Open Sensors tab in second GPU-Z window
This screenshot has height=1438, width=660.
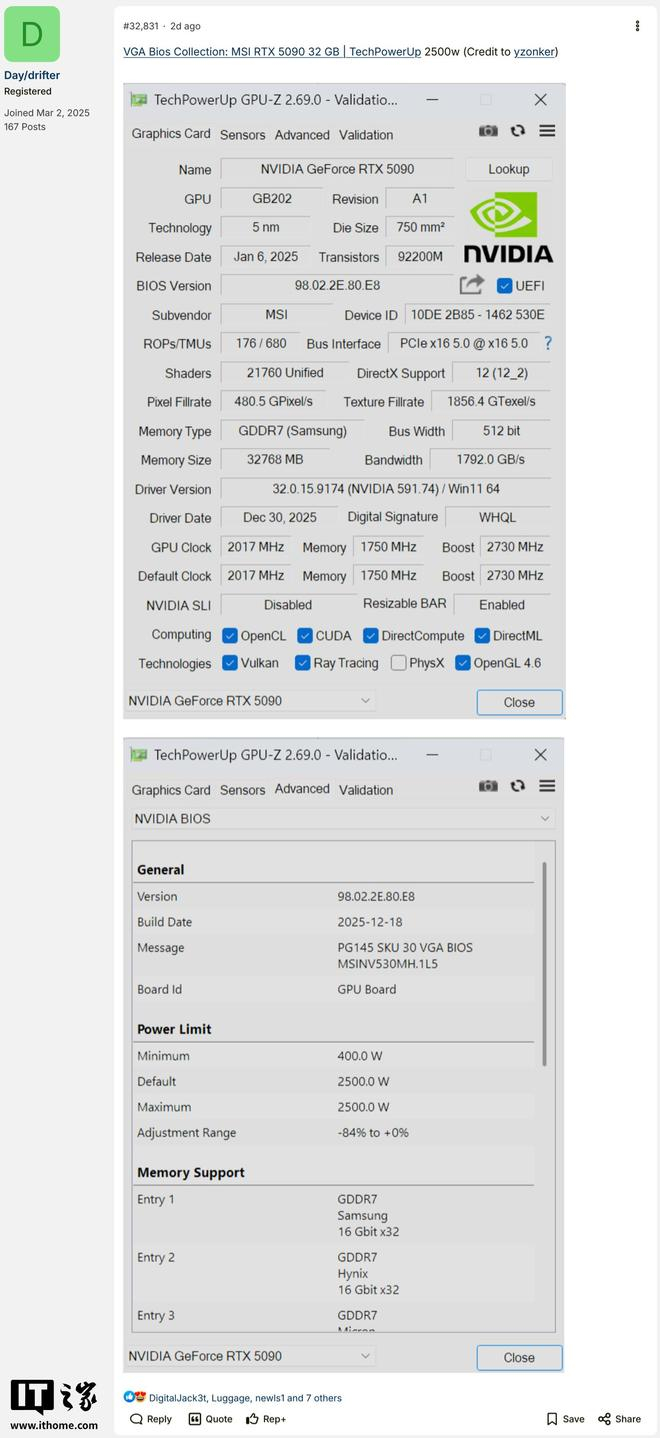tap(243, 790)
